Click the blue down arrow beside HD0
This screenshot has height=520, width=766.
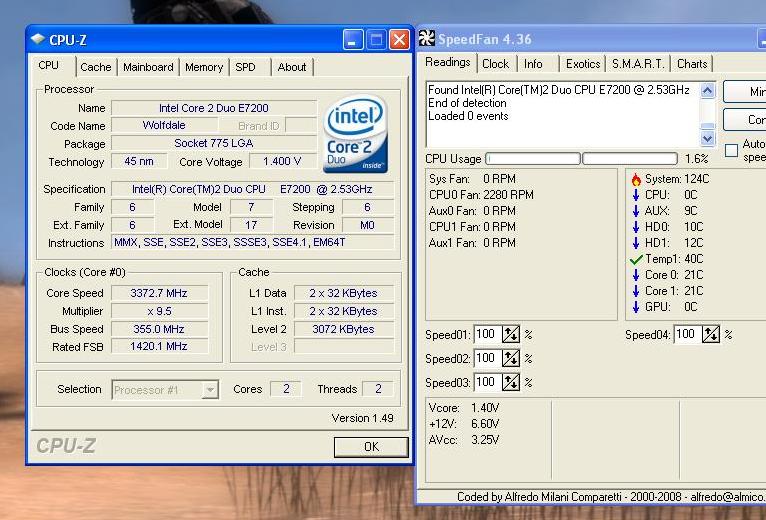coord(636,227)
